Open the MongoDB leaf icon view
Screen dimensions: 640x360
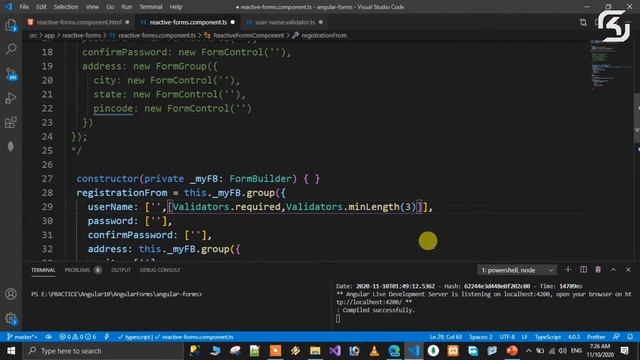(11, 146)
